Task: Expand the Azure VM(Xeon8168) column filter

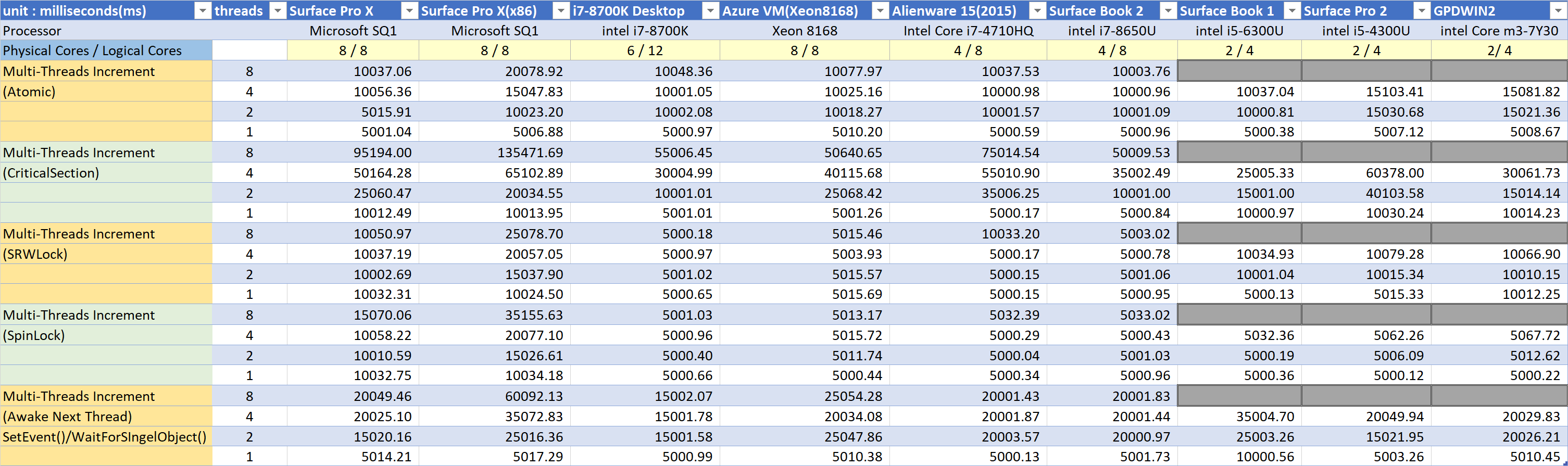Action: 880,11
